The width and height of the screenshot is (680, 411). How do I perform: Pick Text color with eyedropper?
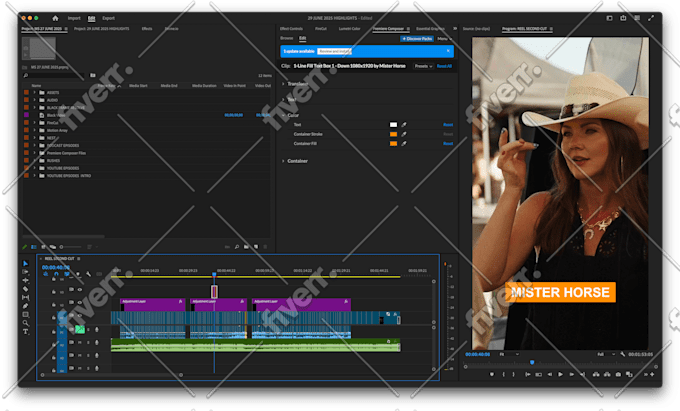404,125
